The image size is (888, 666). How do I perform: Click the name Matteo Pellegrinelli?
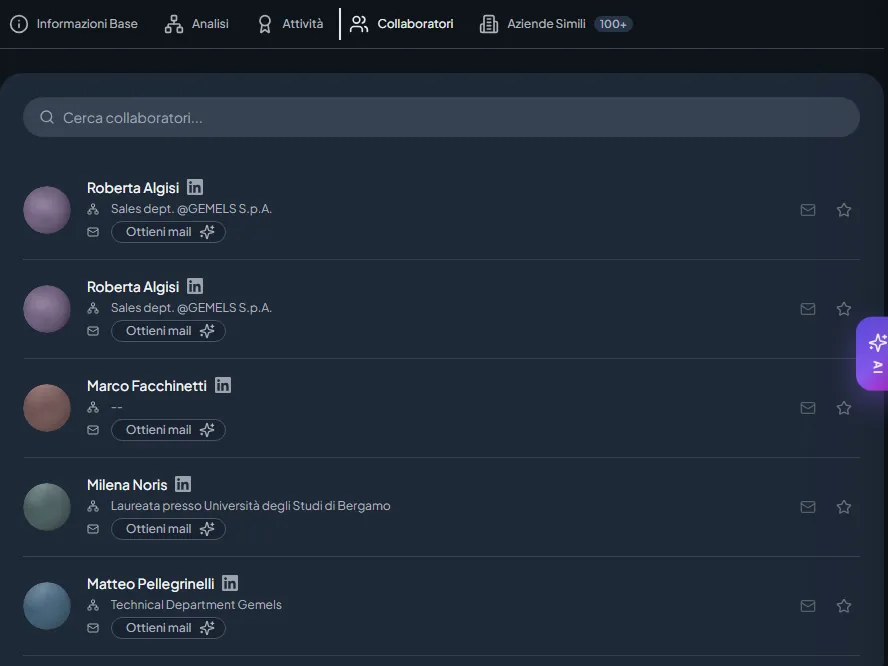151,584
